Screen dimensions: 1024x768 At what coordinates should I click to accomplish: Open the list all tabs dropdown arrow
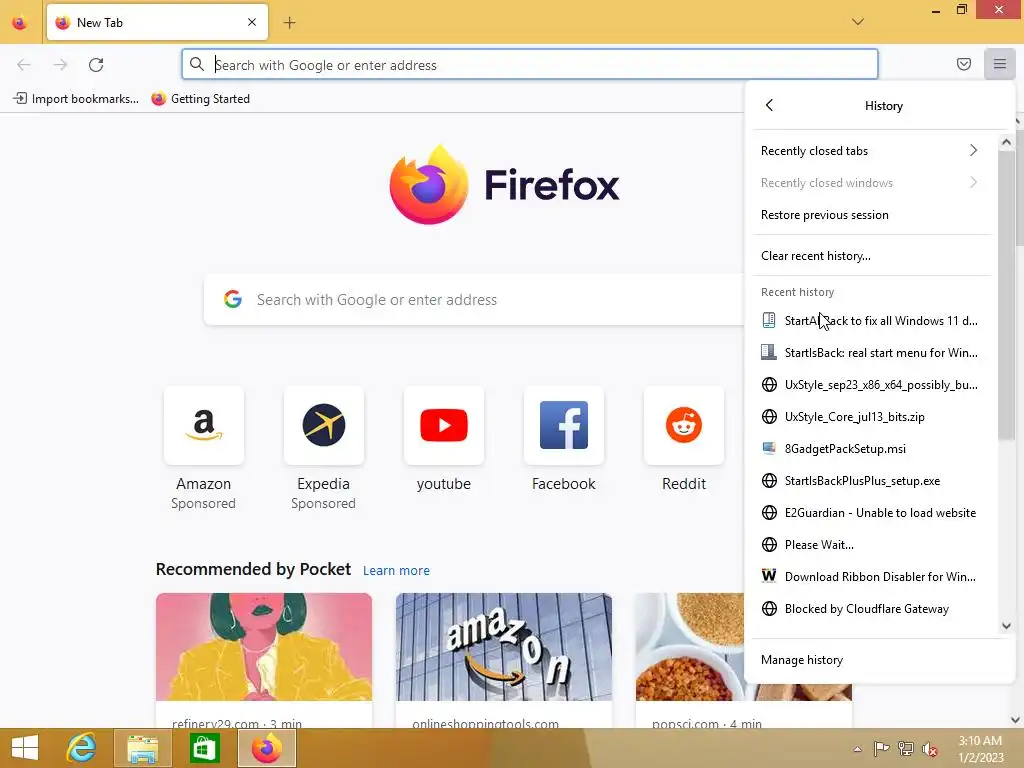click(x=857, y=22)
